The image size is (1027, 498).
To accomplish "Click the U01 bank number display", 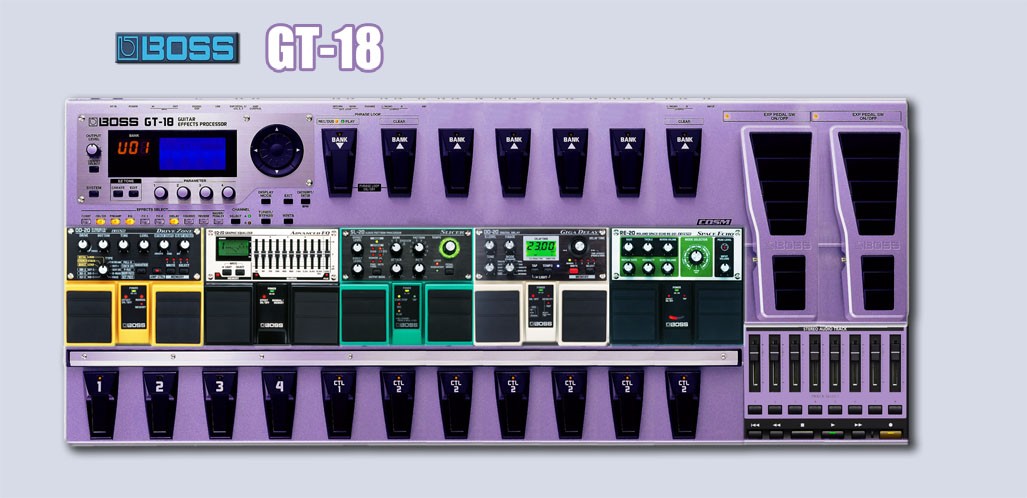I will coord(134,147).
